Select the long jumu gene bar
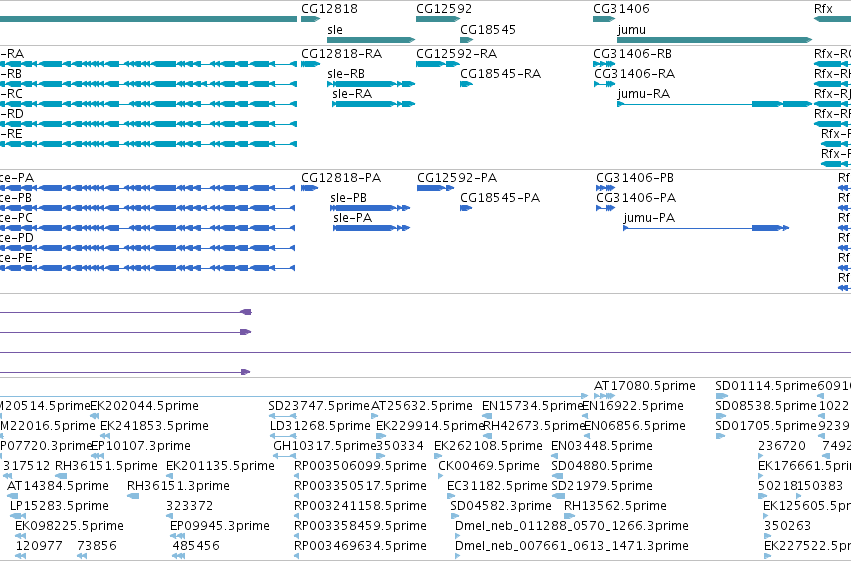This screenshot has width=851, height=561. coord(714,40)
